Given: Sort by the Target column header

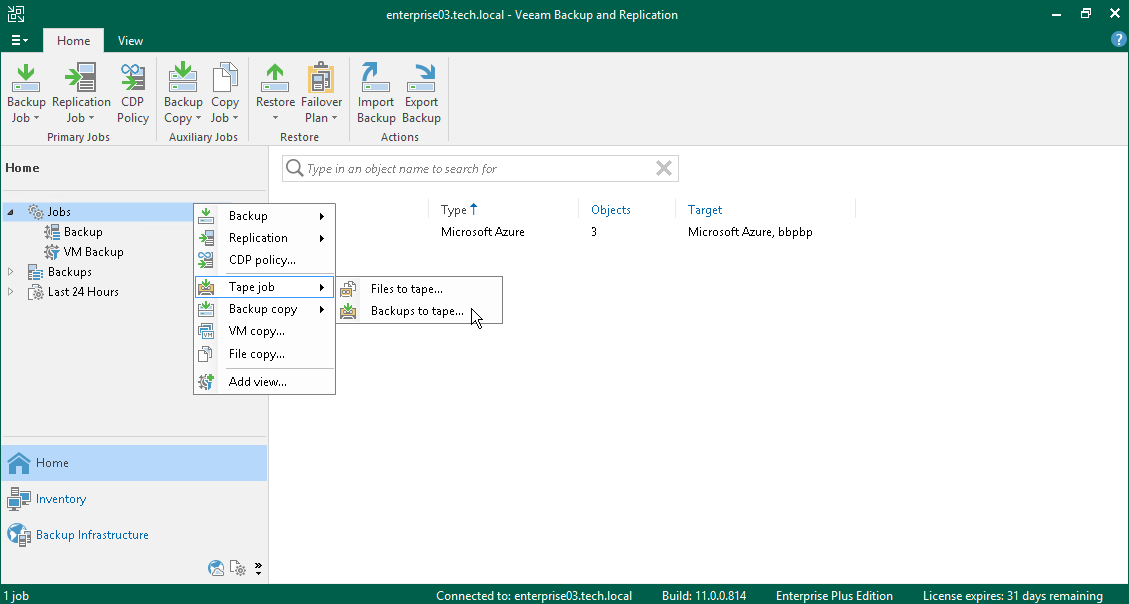Looking at the screenshot, I should pos(705,209).
